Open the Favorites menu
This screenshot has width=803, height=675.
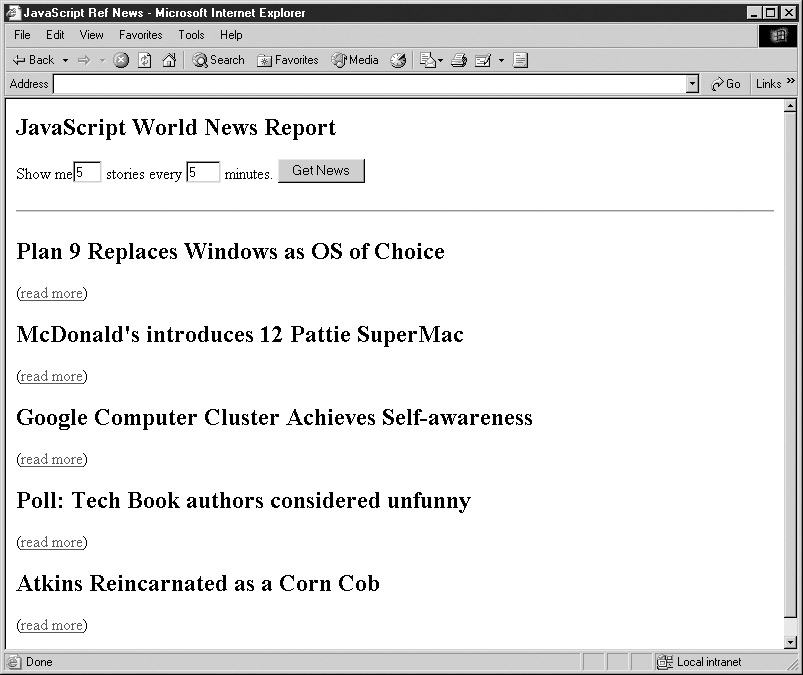140,35
